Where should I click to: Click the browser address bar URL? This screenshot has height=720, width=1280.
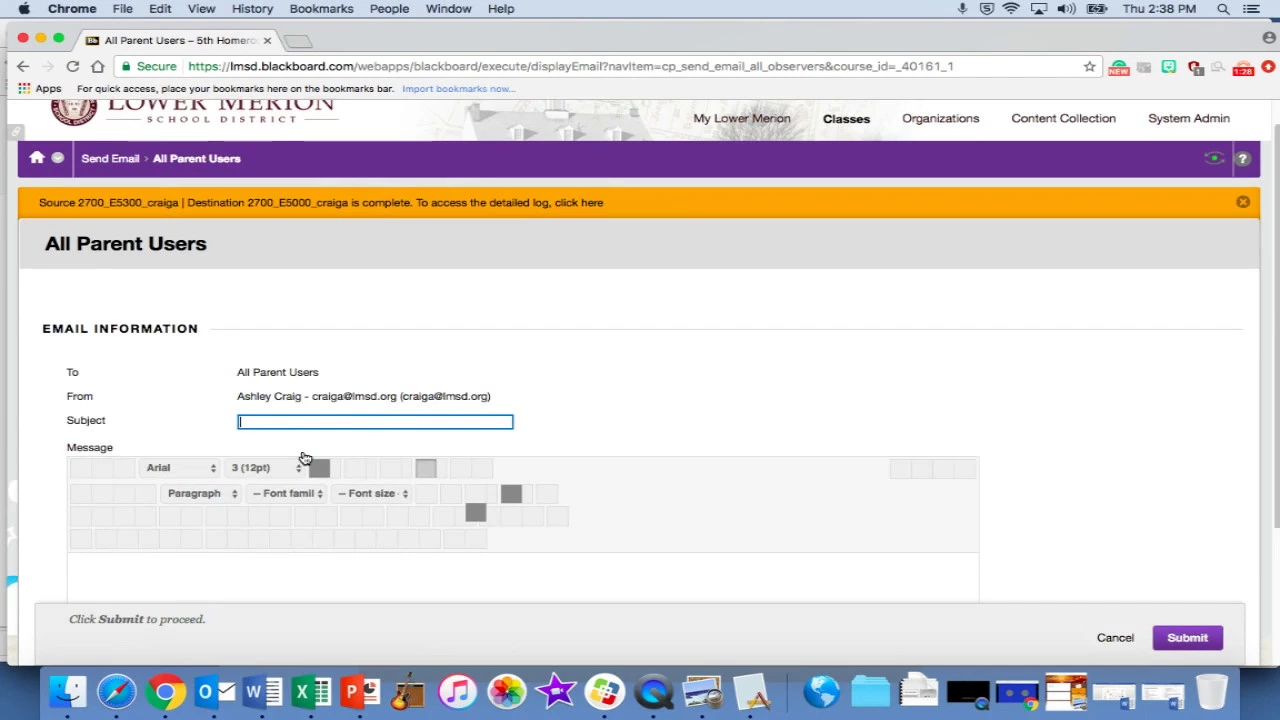click(x=570, y=66)
